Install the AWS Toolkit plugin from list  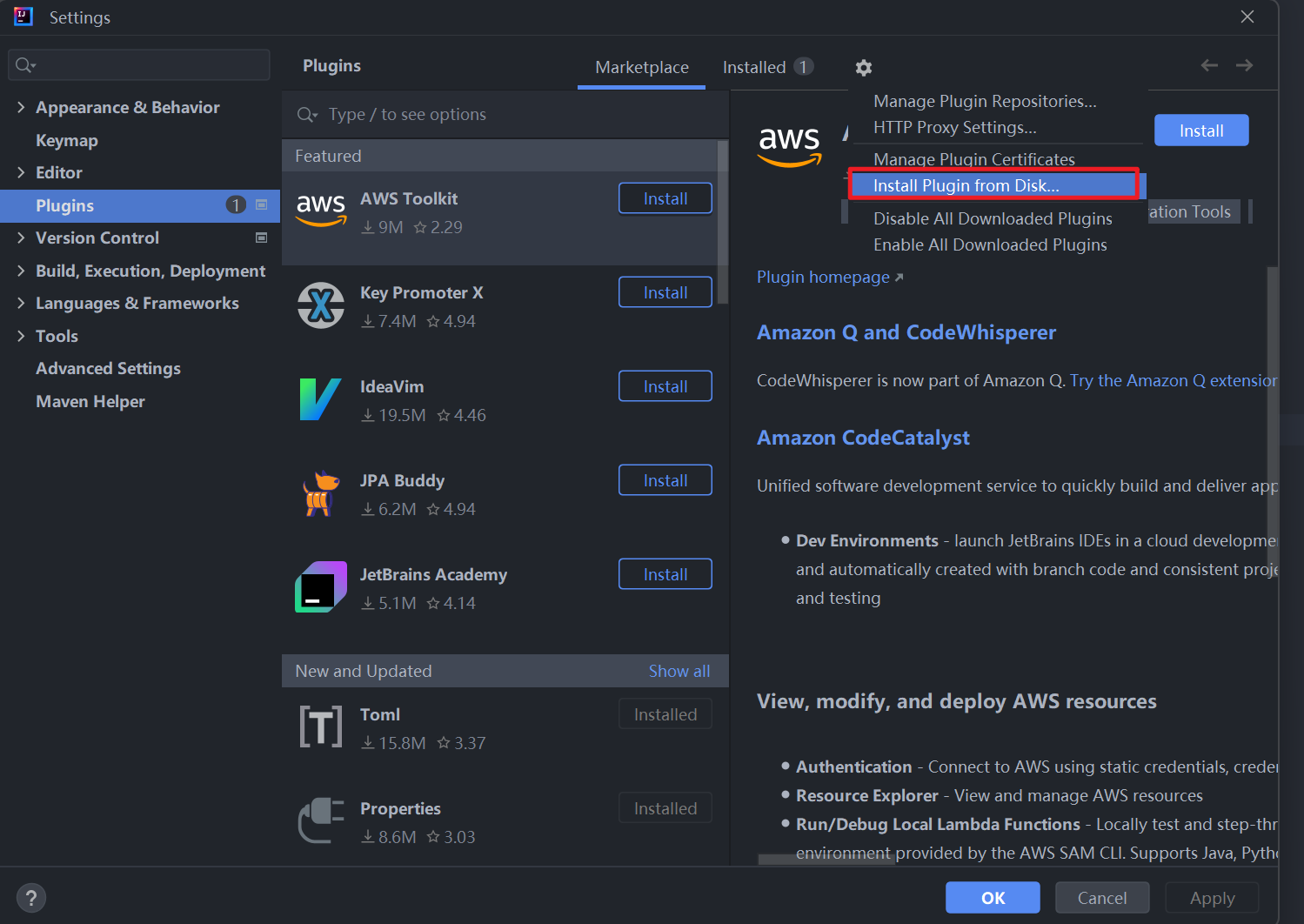[x=665, y=198]
